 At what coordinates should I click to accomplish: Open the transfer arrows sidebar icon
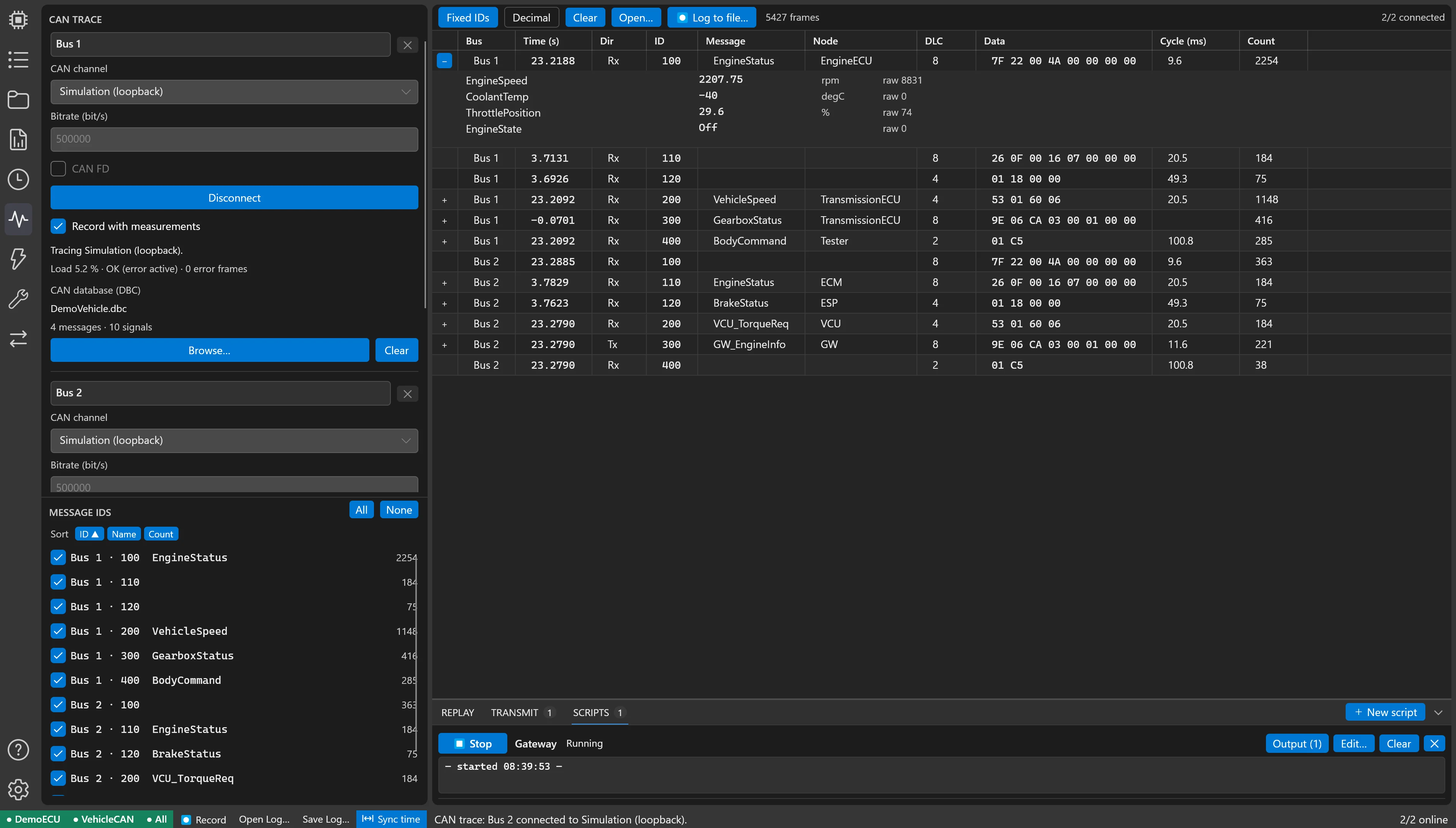pos(18,338)
